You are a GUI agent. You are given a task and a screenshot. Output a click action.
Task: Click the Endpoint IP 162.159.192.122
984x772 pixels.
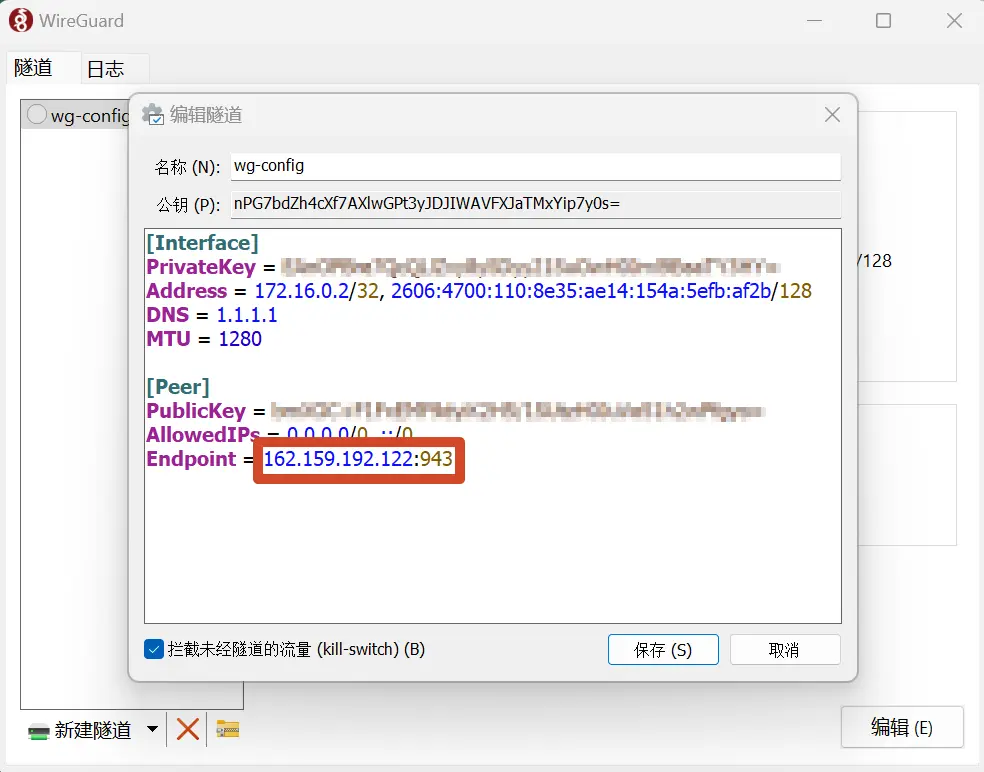click(x=338, y=459)
